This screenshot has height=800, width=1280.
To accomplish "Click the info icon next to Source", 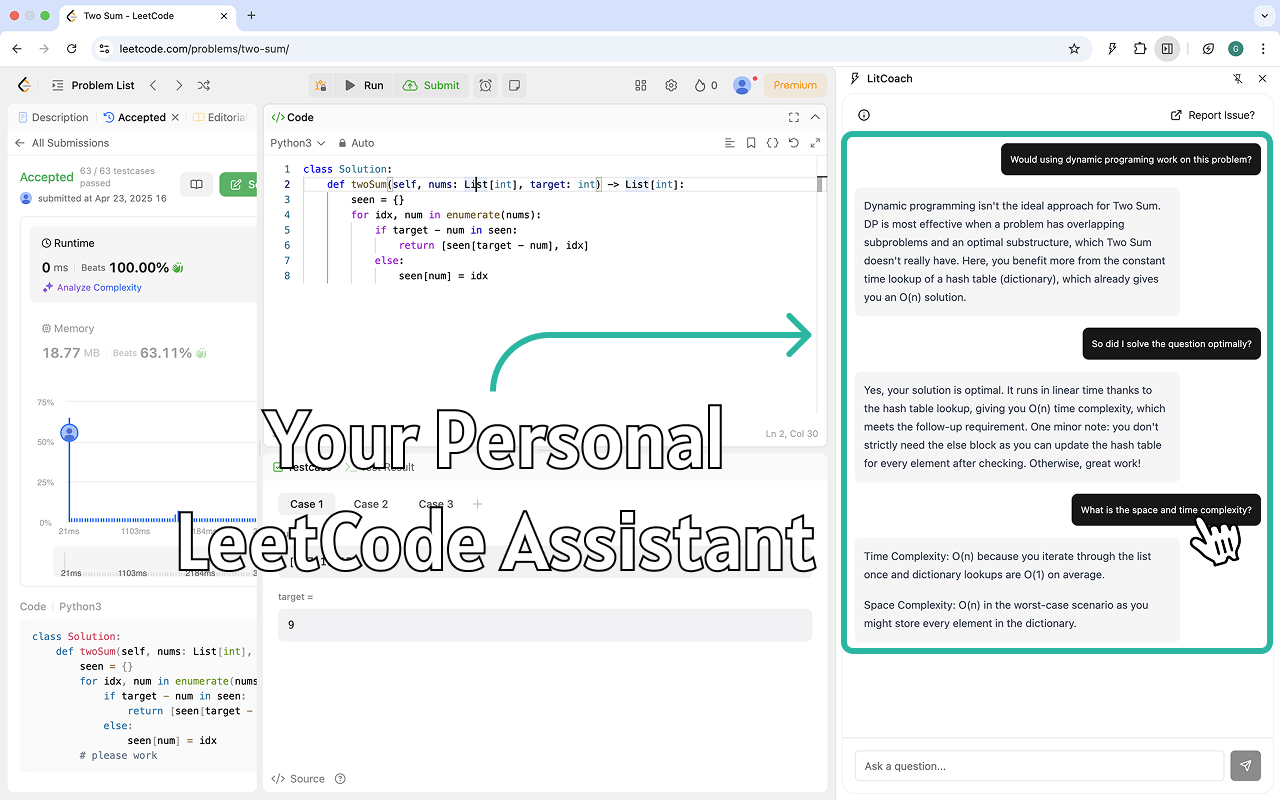I will coord(340,779).
